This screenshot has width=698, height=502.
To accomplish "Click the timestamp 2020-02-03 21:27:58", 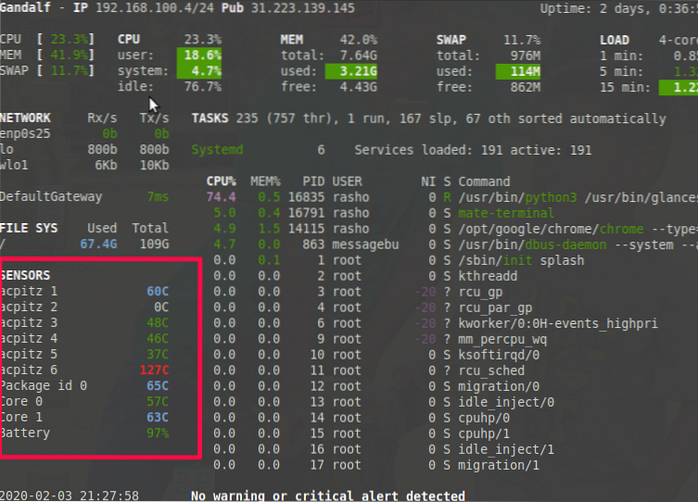I will point(69,496).
